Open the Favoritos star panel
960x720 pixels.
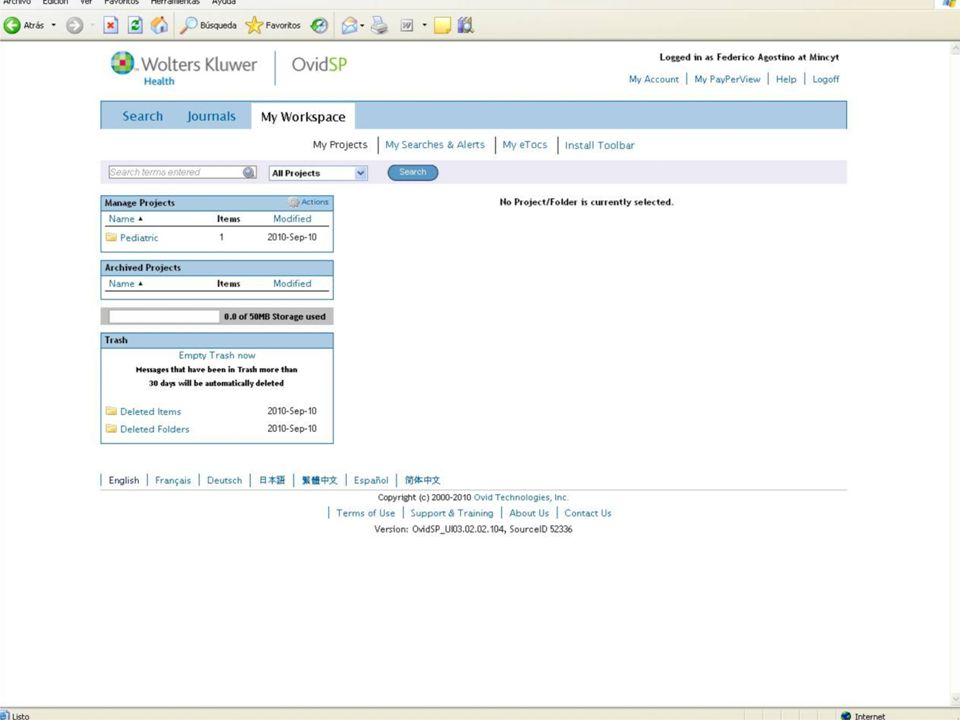point(273,25)
